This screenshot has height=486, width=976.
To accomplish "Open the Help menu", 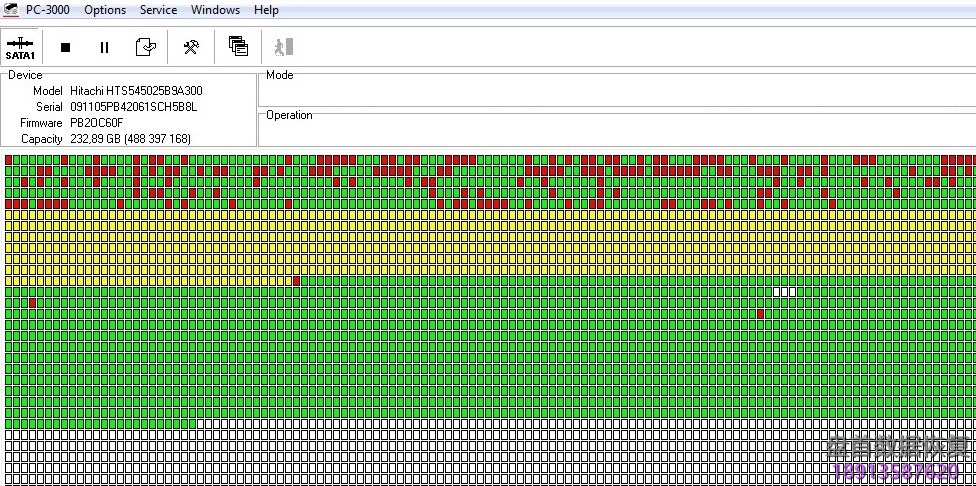I will 266,10.
